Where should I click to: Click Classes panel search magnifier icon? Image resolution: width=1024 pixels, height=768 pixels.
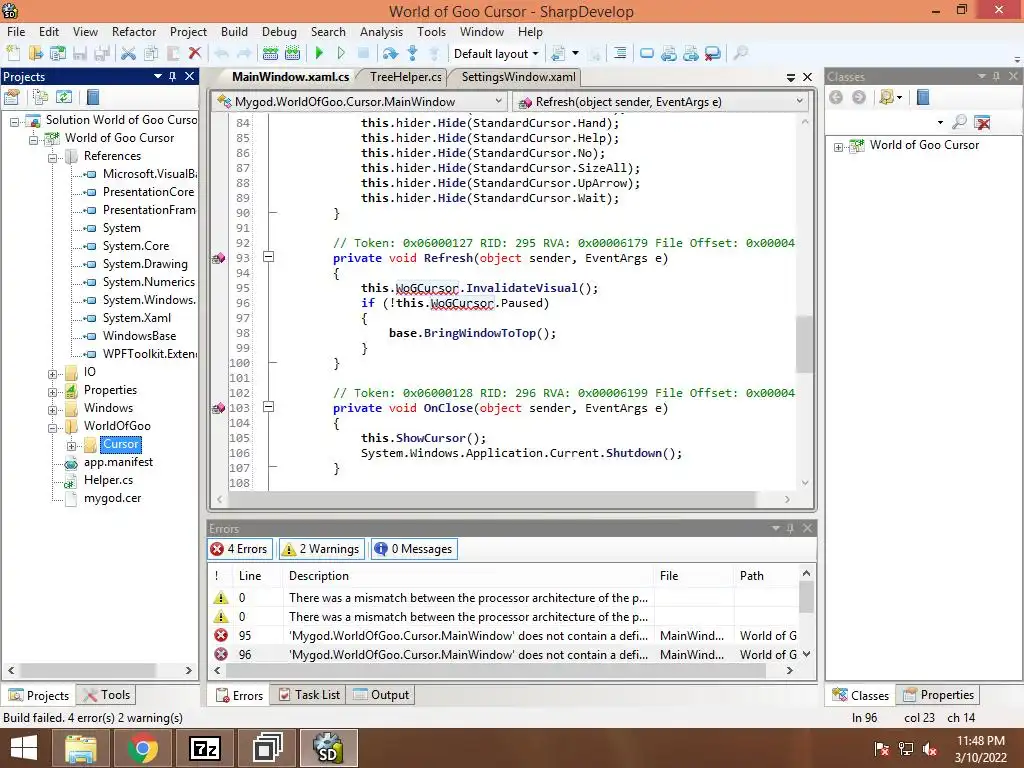(959, 121)
